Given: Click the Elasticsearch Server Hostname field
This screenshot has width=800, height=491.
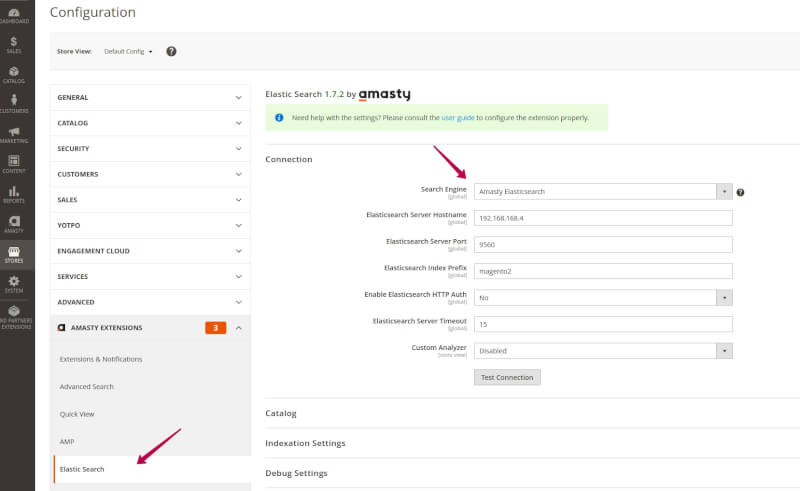Looking at the screenshot, I should 603,218.
